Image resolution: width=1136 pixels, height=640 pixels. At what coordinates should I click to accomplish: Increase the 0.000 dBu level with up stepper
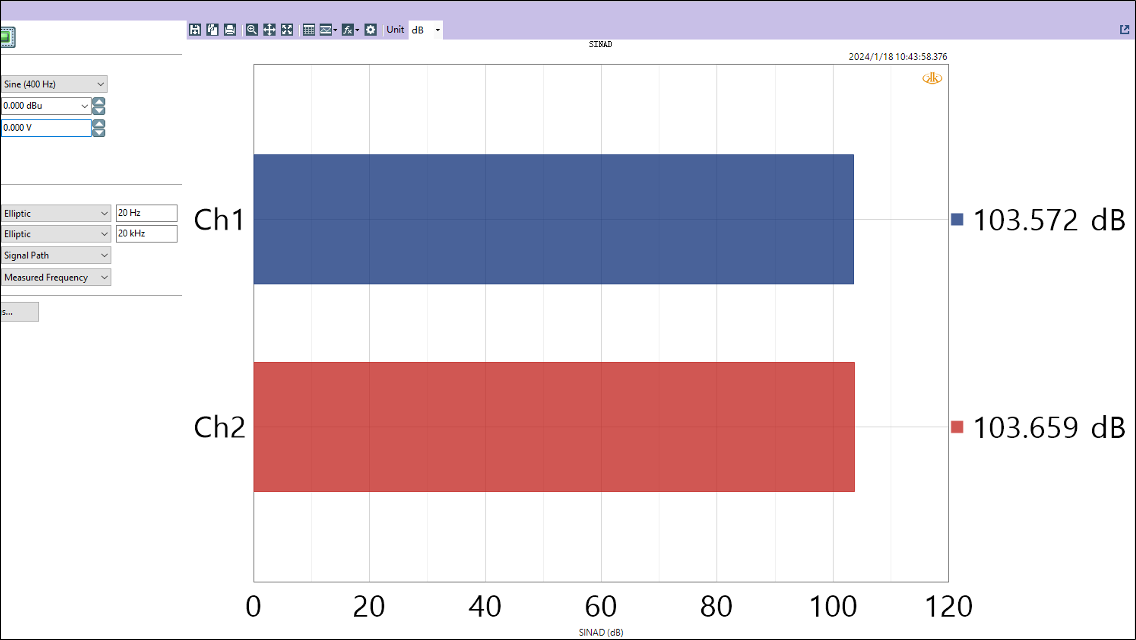click(99, 102)
